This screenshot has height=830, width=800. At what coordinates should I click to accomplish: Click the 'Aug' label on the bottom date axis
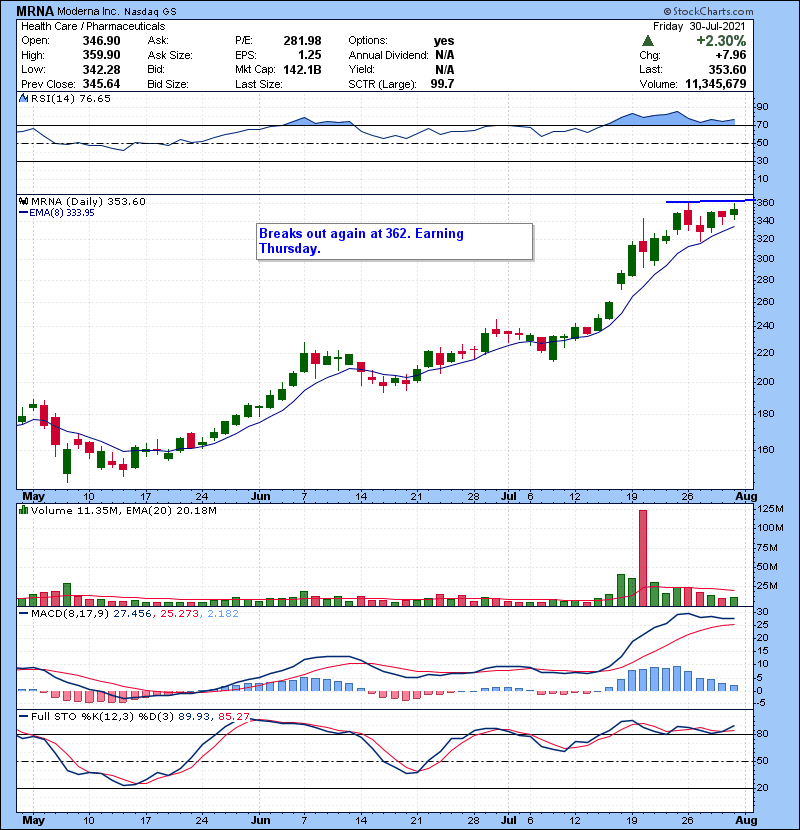click(x=746, y=820)
